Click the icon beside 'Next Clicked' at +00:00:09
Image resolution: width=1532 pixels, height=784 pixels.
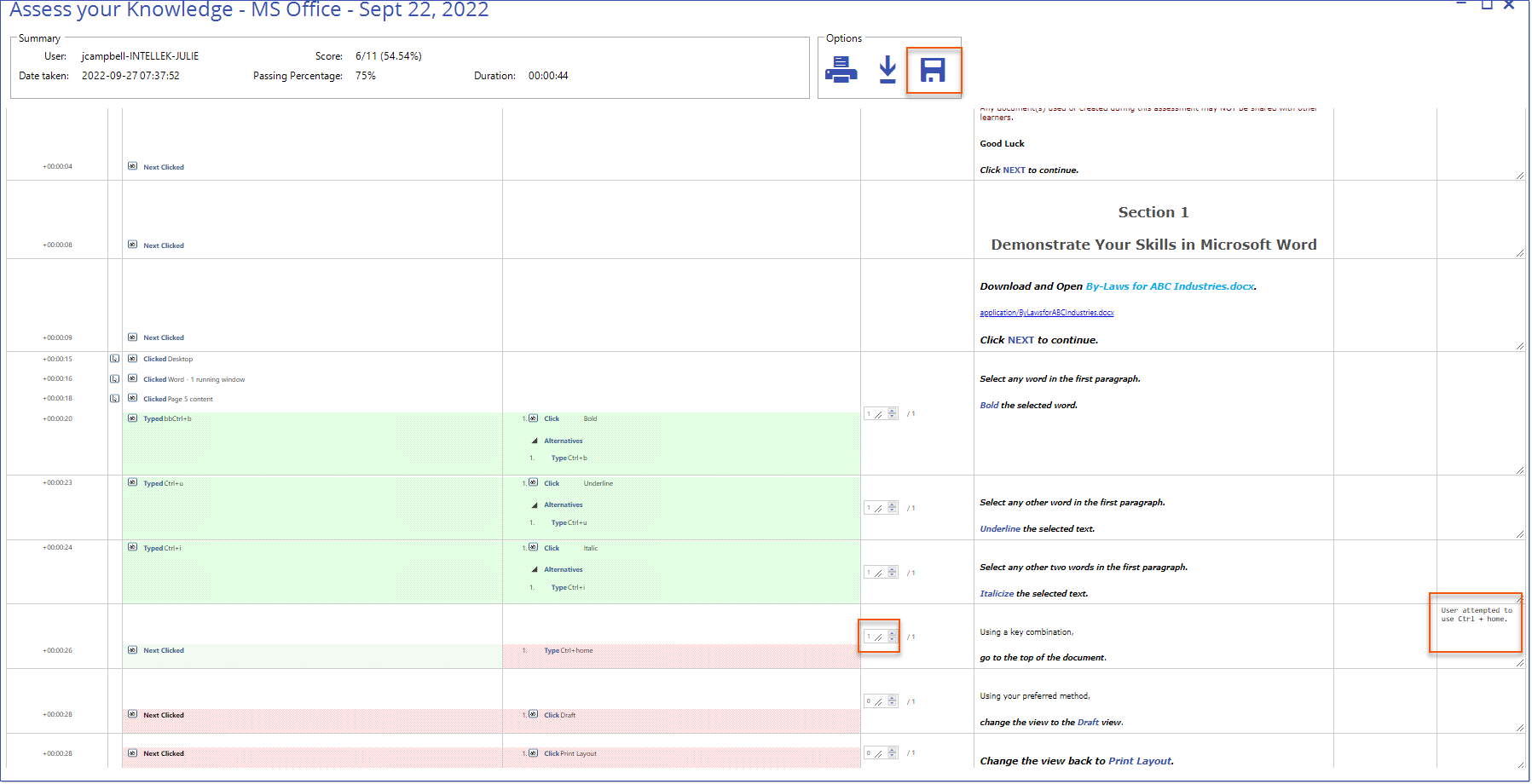coord(132,337)
